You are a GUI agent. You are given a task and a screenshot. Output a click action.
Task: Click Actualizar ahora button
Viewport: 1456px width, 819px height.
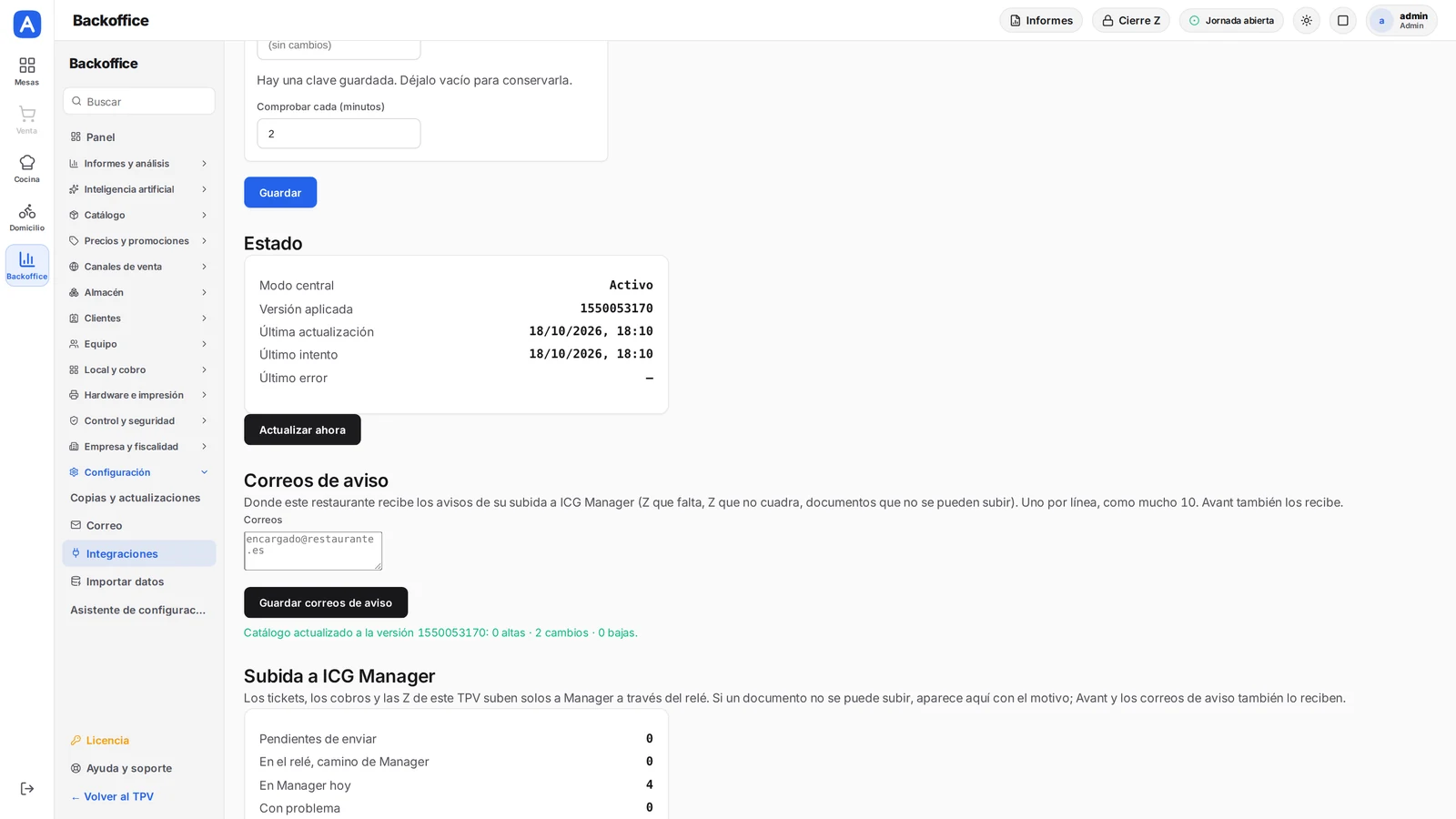(302, 430)
